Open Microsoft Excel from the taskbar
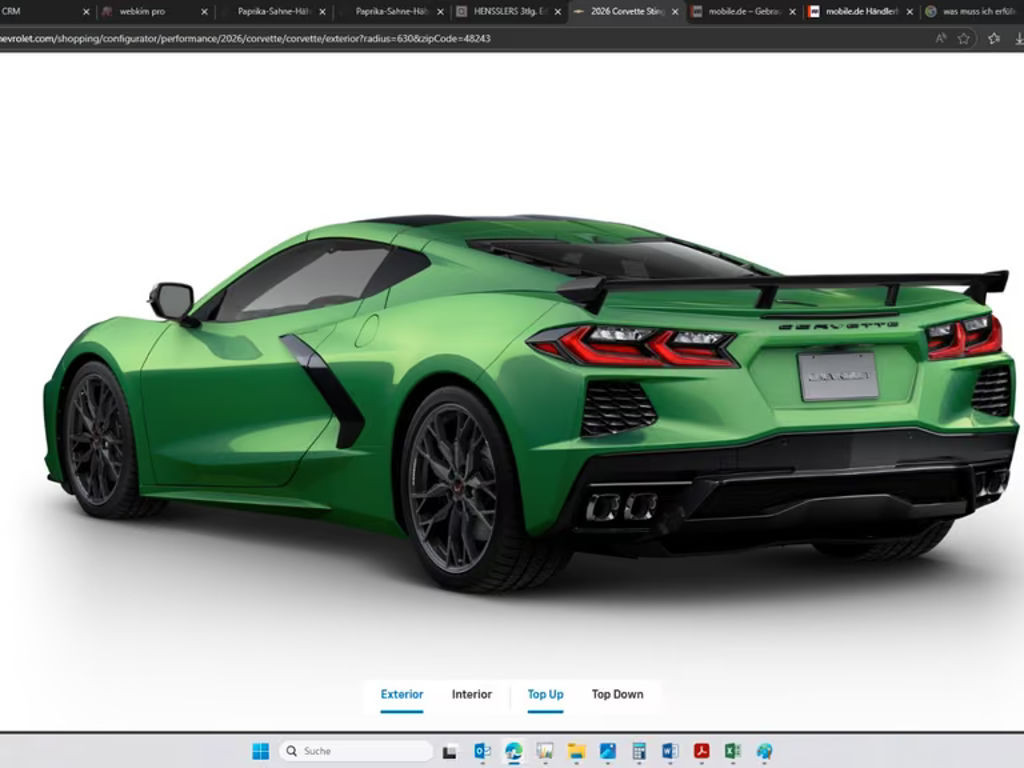This screenshot has height=768, width=1024. (x=733, y=752)
